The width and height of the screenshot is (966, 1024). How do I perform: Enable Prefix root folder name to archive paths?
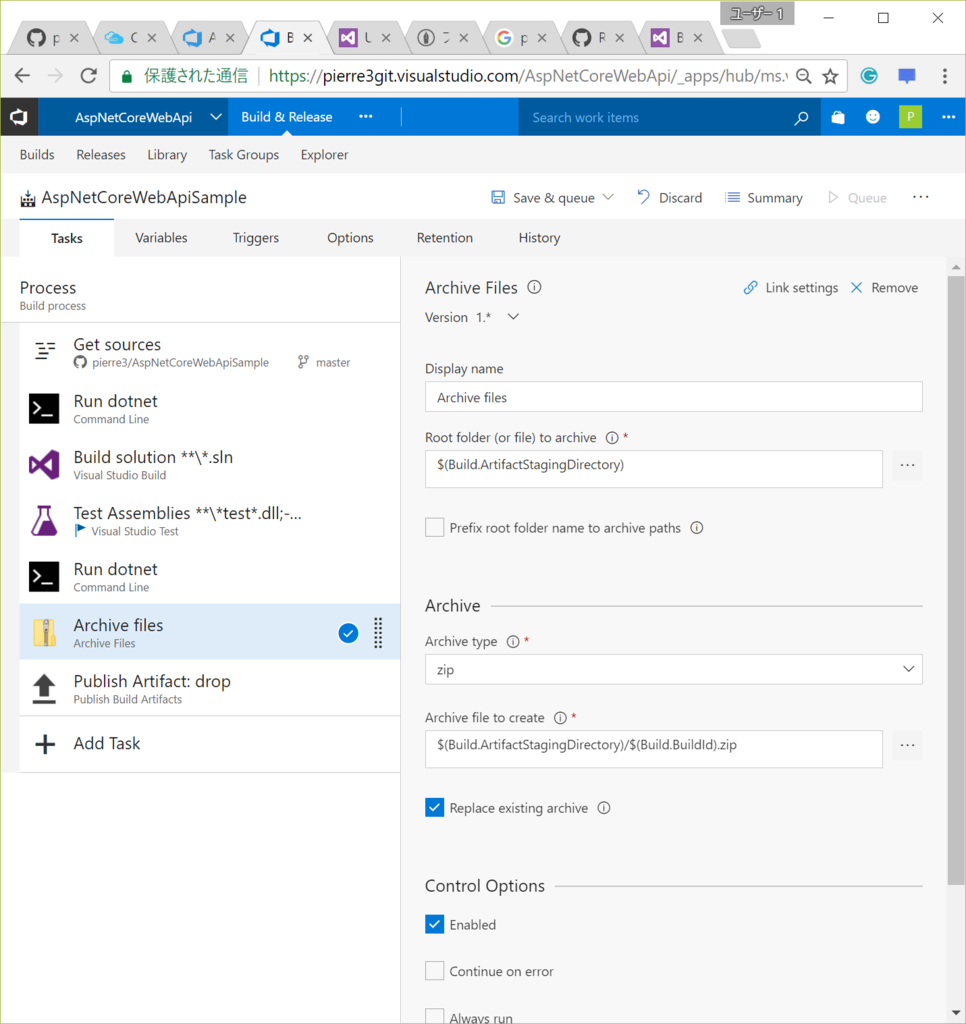coord(434,527)
